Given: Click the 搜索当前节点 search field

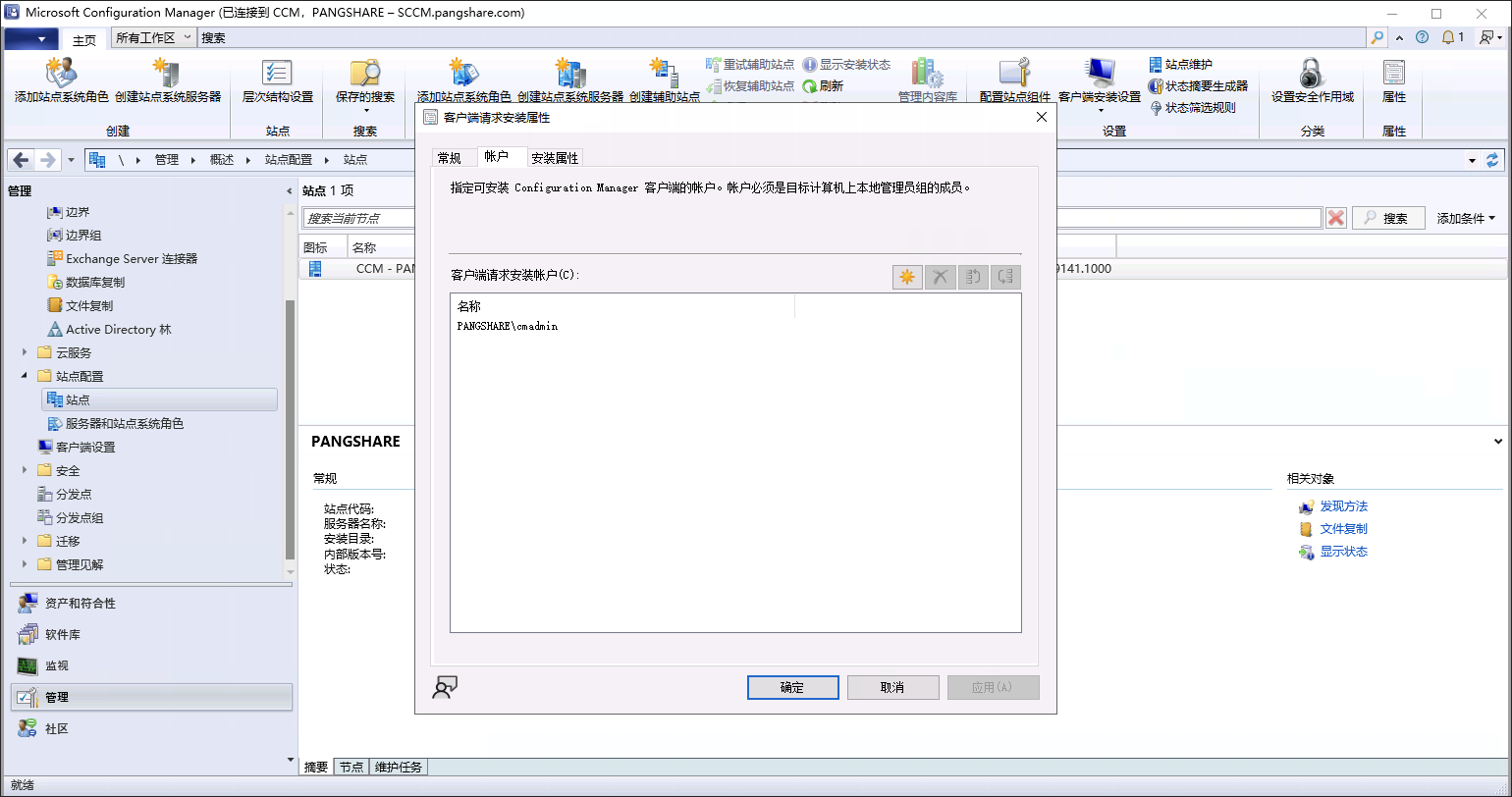Looking at the screenshot, I should (x=812, y=218).
